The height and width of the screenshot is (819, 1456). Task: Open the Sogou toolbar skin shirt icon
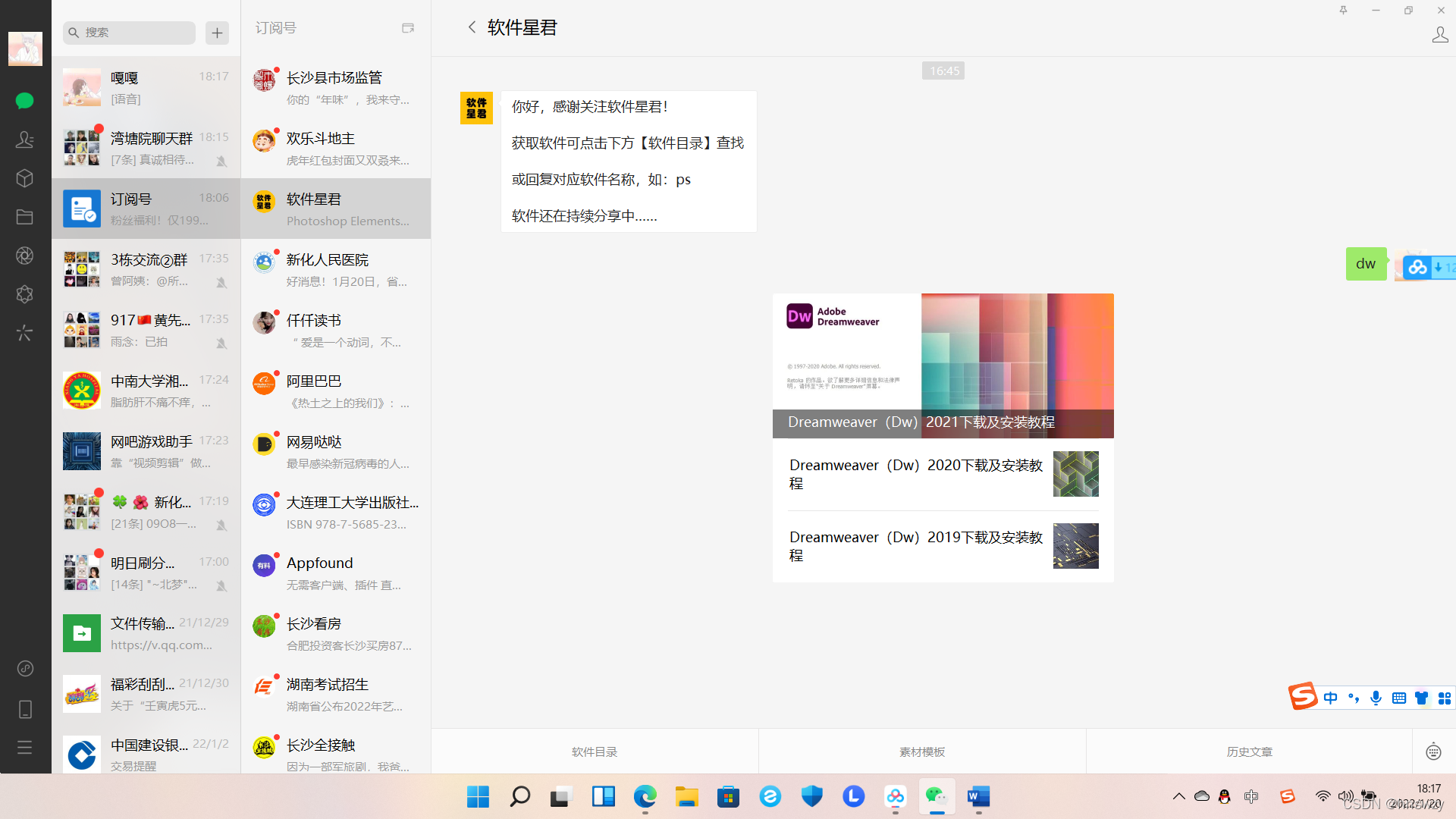[1421, 698]
